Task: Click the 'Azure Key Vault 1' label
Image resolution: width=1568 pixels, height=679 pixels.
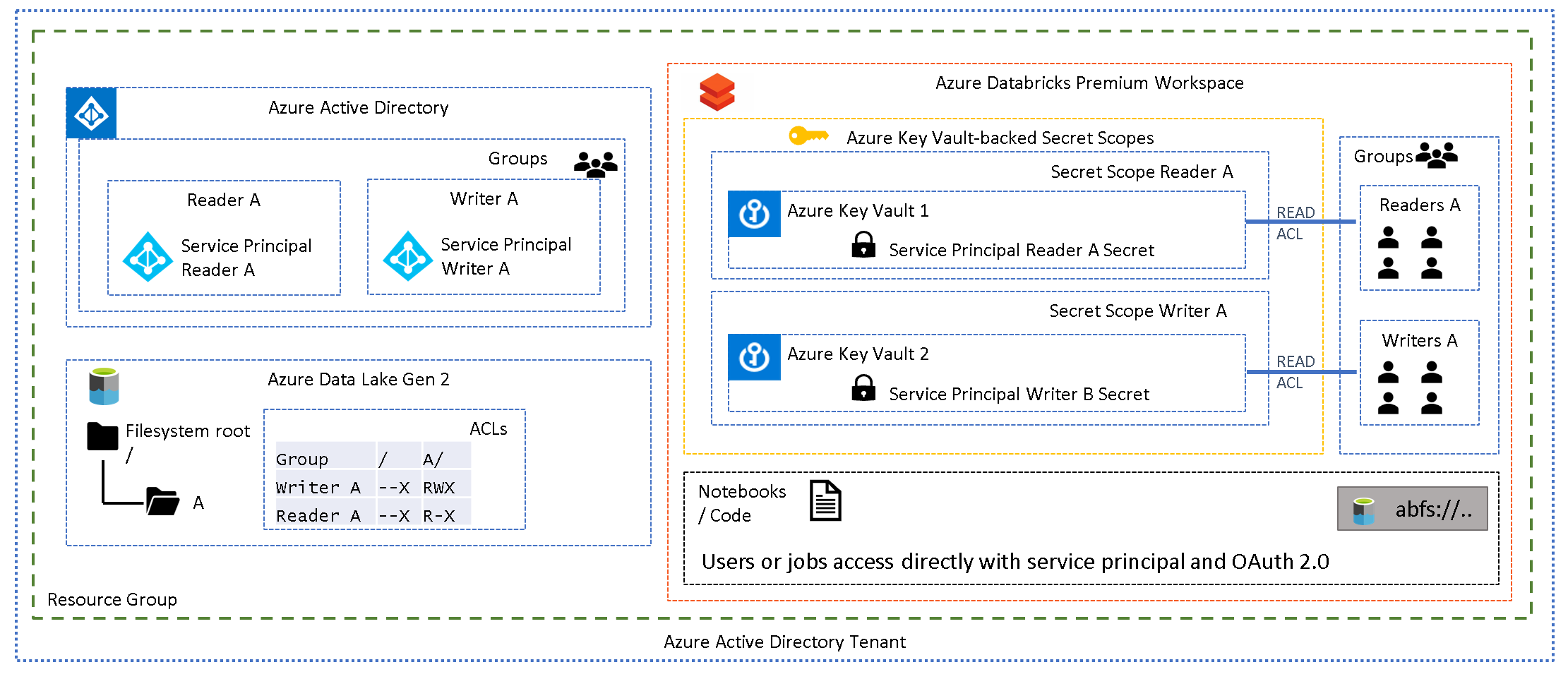Action: pyautogui.click(x=858, y=210)
